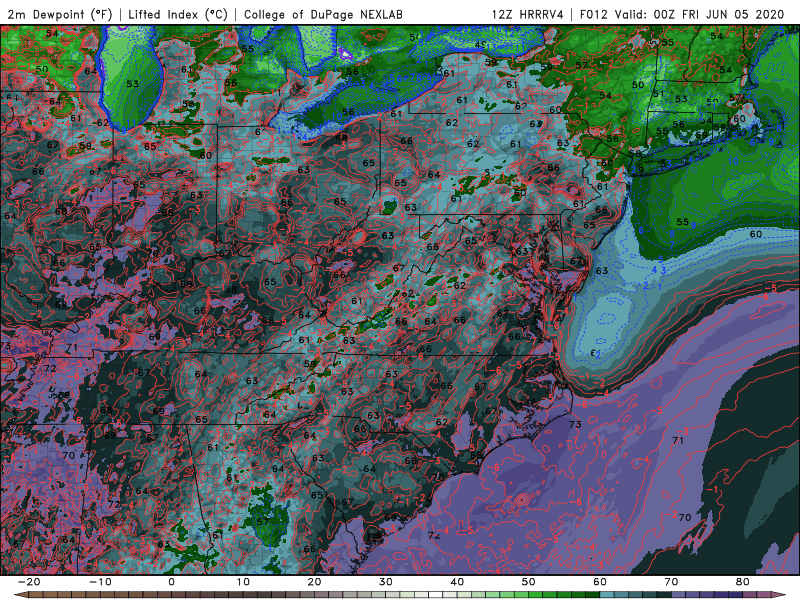Click the '30' label on the color scale
Viewport: 800px width, 600px height.
386,582
